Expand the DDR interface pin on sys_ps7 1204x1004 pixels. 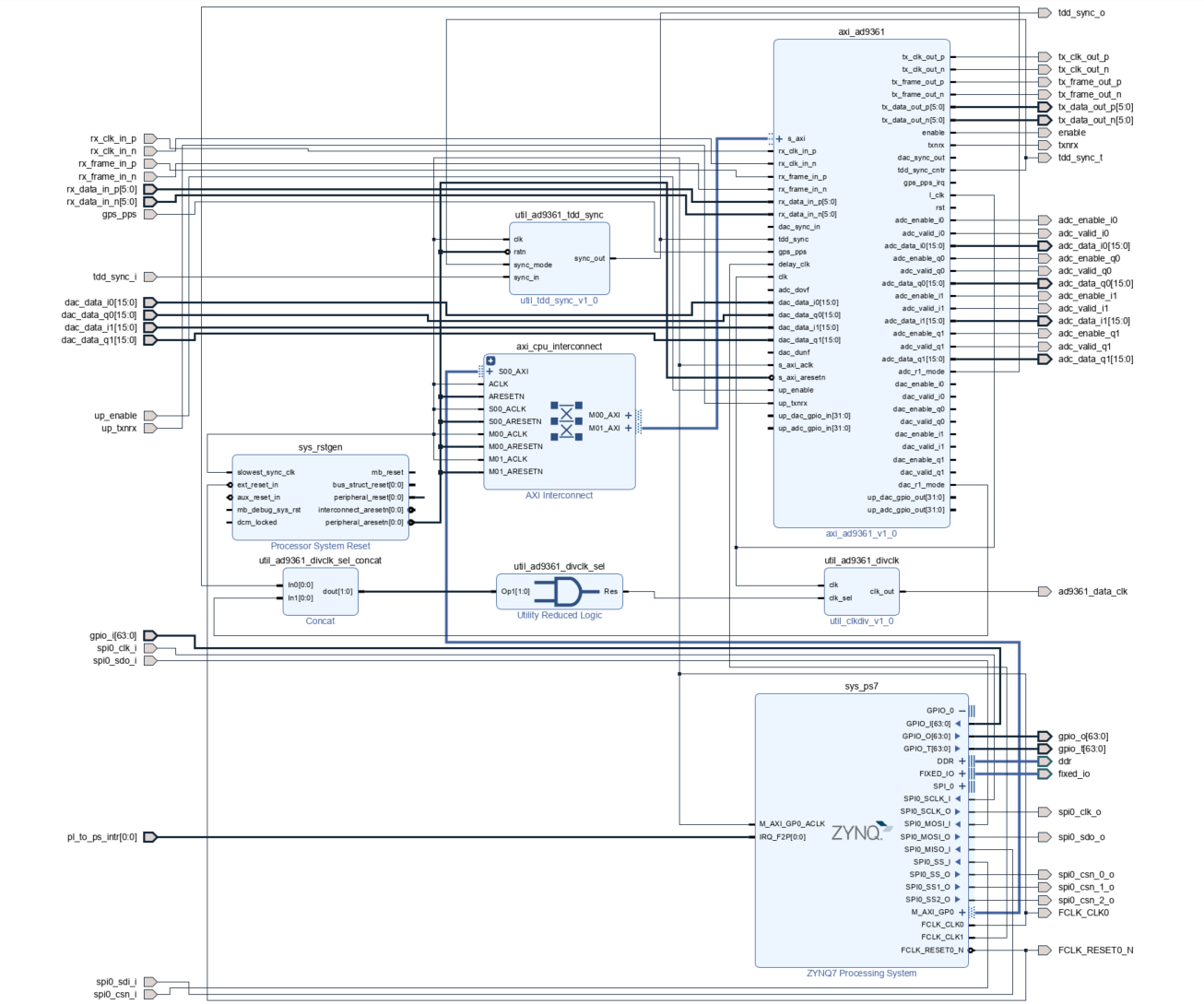pyautogui.click(x=962, y=762)
